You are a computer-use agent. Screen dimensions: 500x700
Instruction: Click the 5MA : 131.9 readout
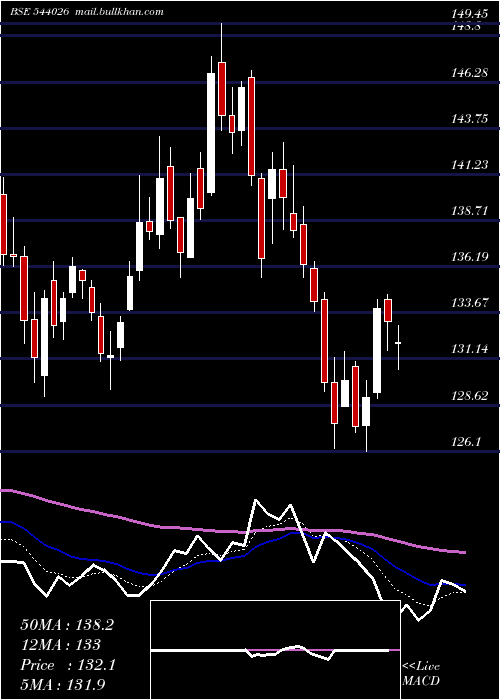click(64, 685)
